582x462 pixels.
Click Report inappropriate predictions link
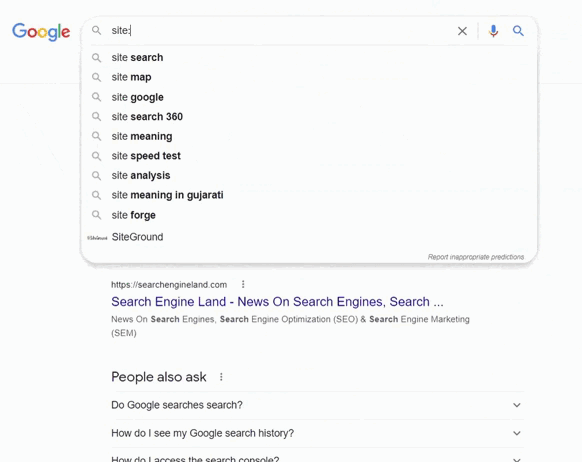[476, 257]
